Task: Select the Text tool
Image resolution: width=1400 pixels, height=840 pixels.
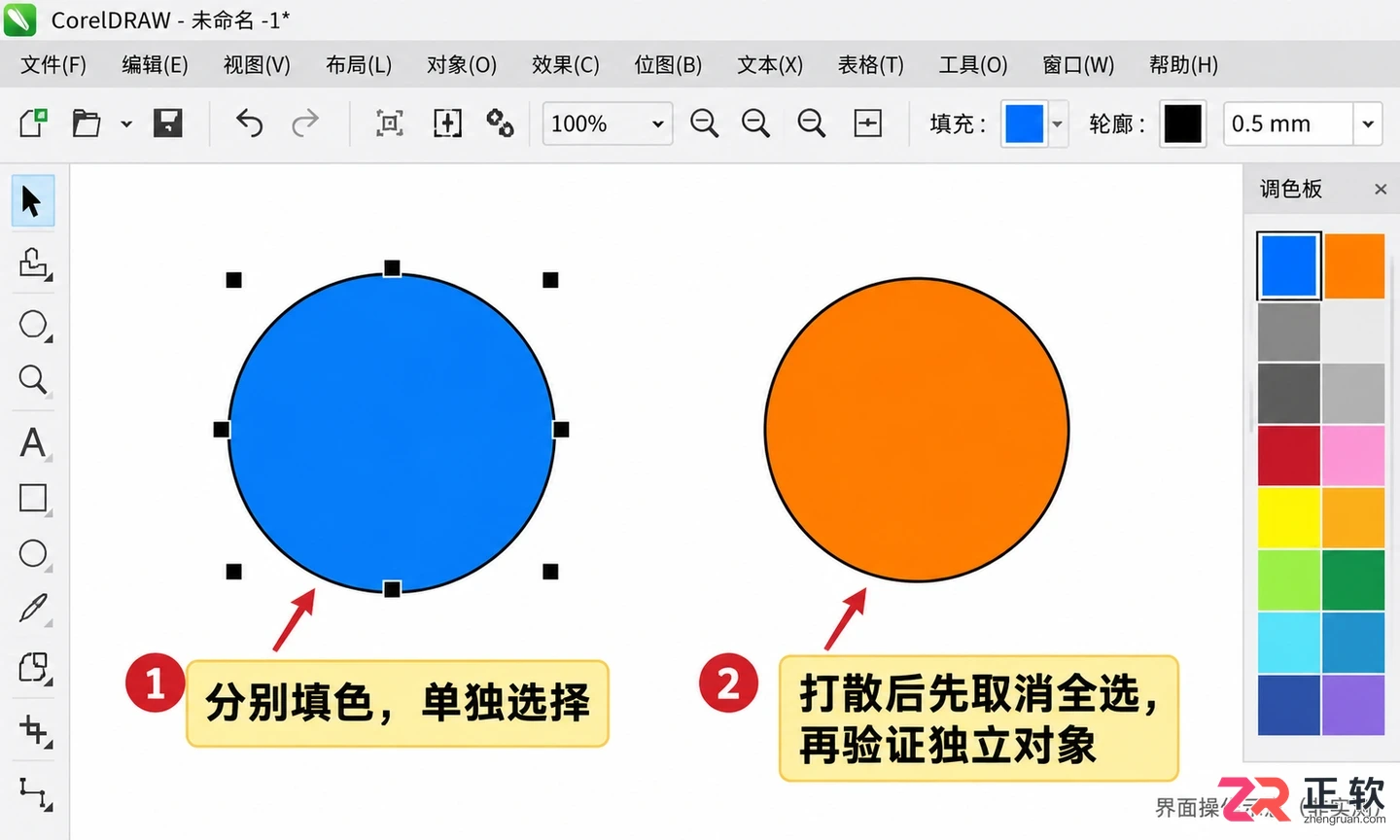Action: click(x=33, y=442)
